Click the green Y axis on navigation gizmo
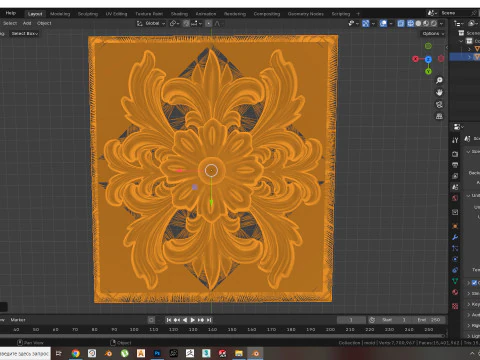Viewport: 480px width, 360px height. coord(428,71)
